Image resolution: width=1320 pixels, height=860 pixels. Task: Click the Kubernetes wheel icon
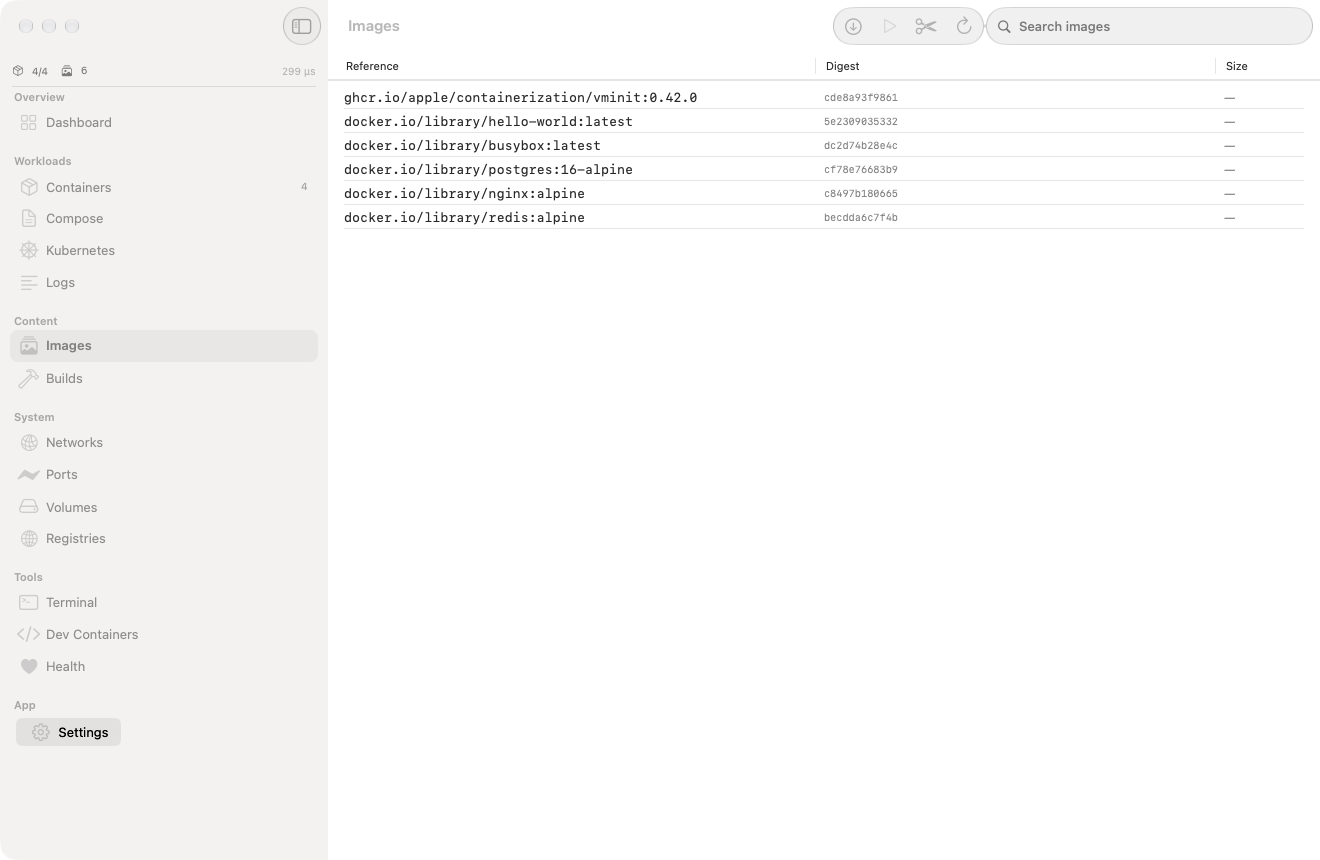[29, 250]
